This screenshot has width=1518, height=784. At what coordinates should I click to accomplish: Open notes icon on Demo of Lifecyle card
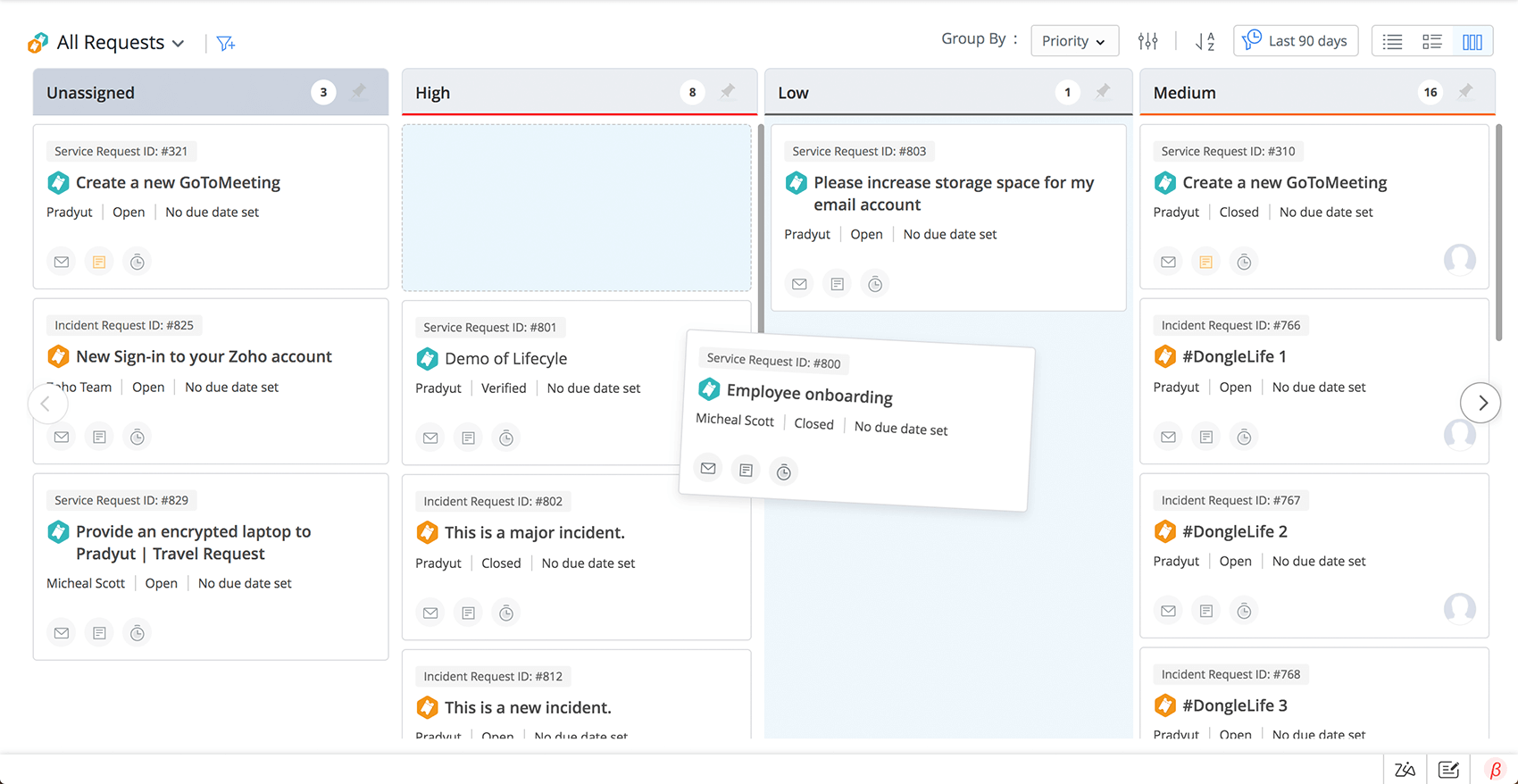coord(468,438)
